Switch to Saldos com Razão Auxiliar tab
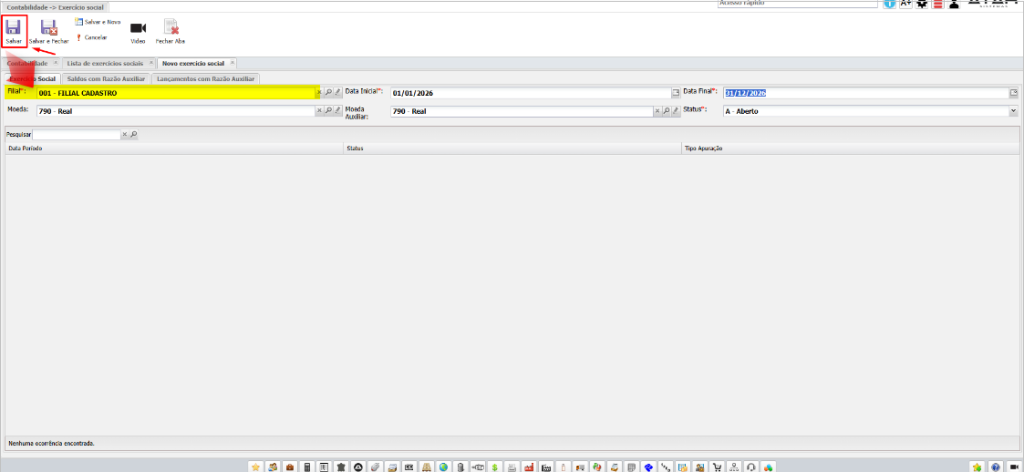 (x=103, y=77)
